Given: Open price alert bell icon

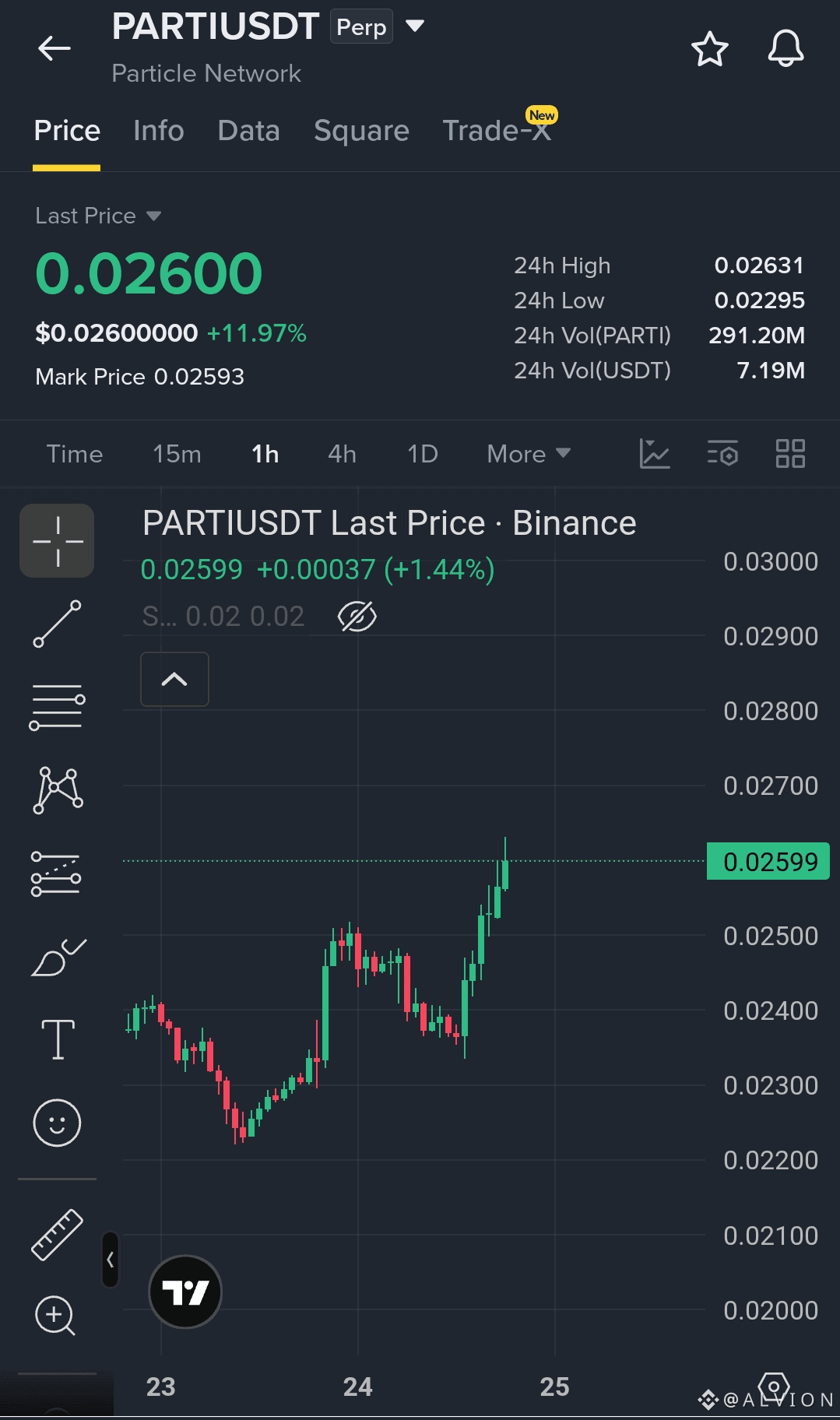Looking at the screenshot, I should [786, 48].
